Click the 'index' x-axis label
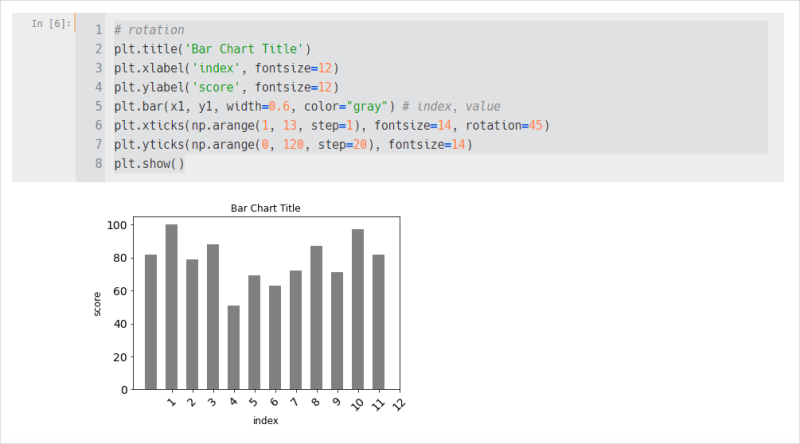The width and height of the screenshot is (800, 444). pos(266,421)
